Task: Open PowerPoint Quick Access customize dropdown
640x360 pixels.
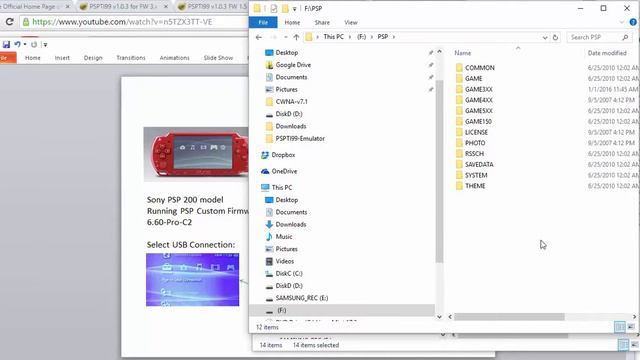Action: click(x=45, y=44)
